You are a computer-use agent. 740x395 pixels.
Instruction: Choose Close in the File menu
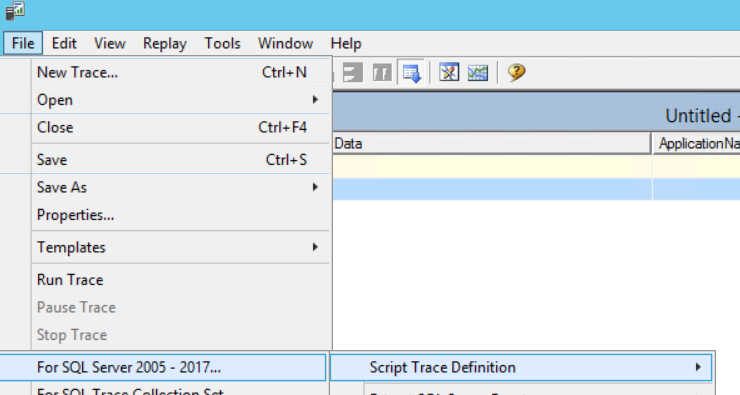165,127
